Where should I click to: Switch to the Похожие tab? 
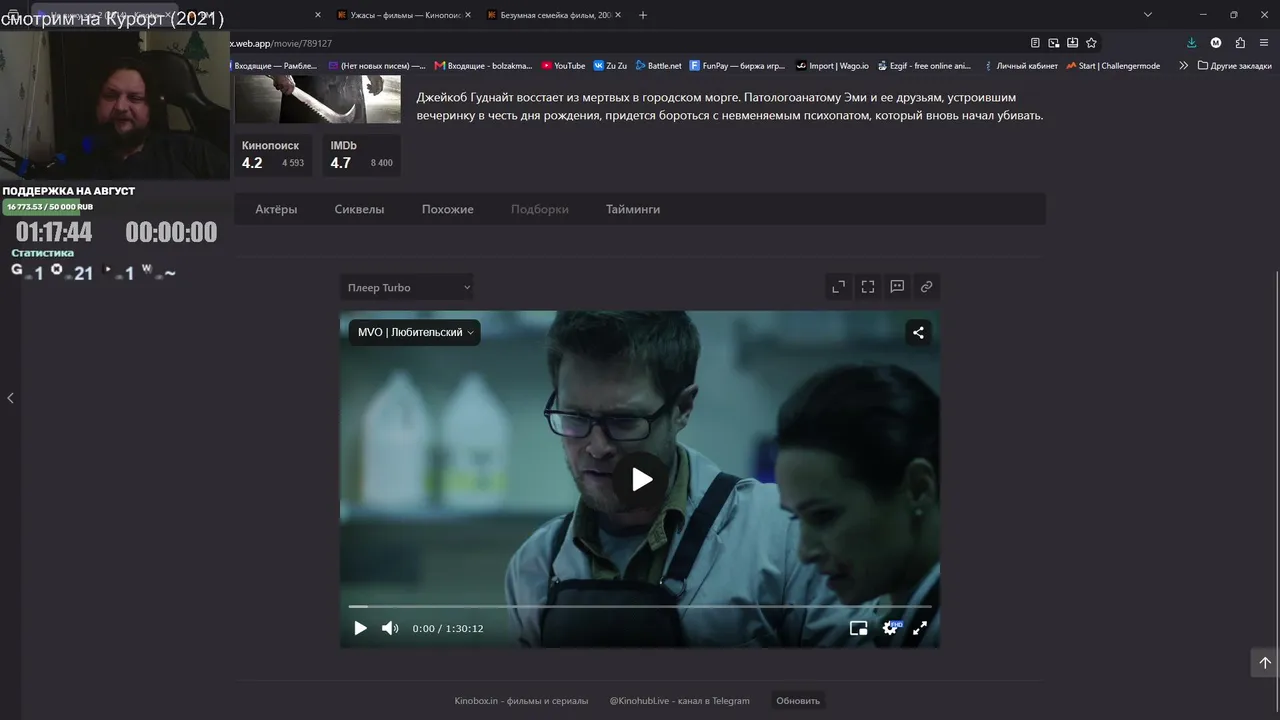tap(447, 209)
